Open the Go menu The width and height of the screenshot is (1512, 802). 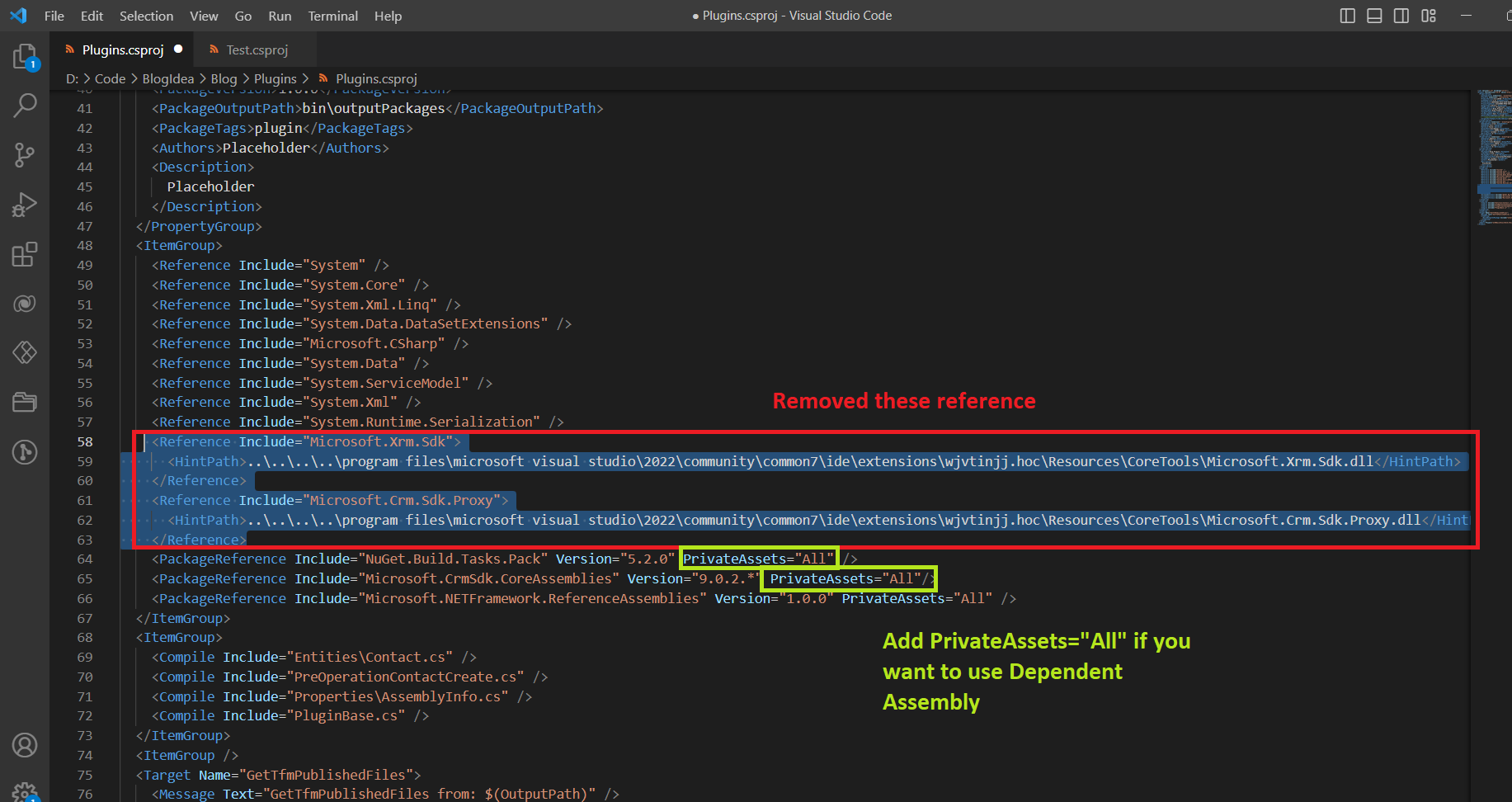(x=243, y=16)
